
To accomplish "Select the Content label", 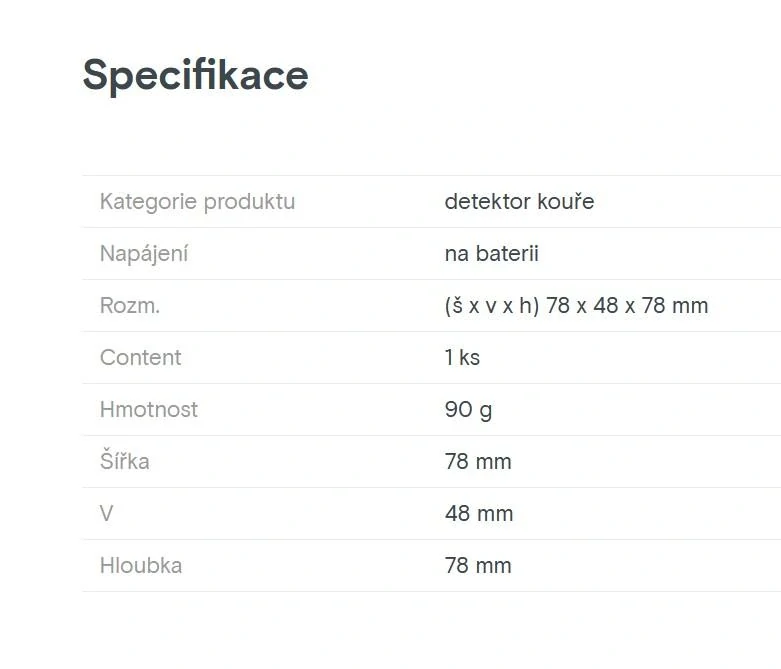I will [x=141, y=358].
